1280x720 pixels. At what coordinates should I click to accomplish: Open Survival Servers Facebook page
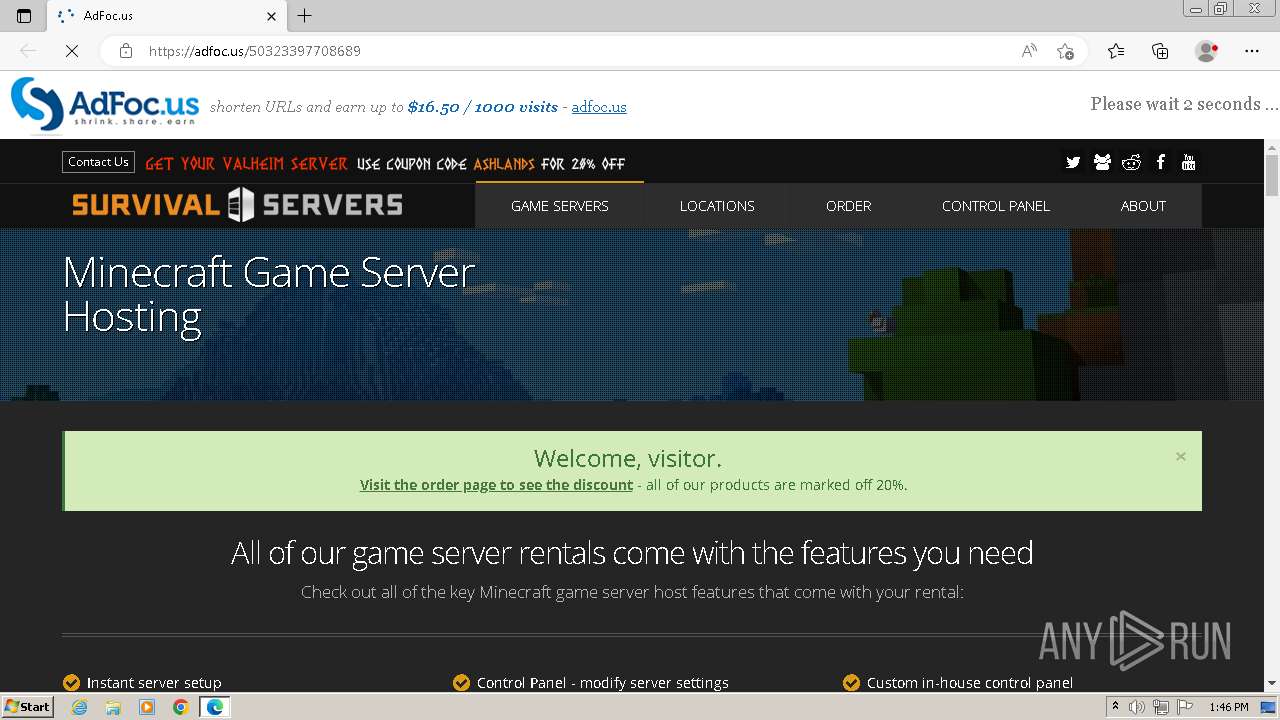click(x=1160, y=162)
